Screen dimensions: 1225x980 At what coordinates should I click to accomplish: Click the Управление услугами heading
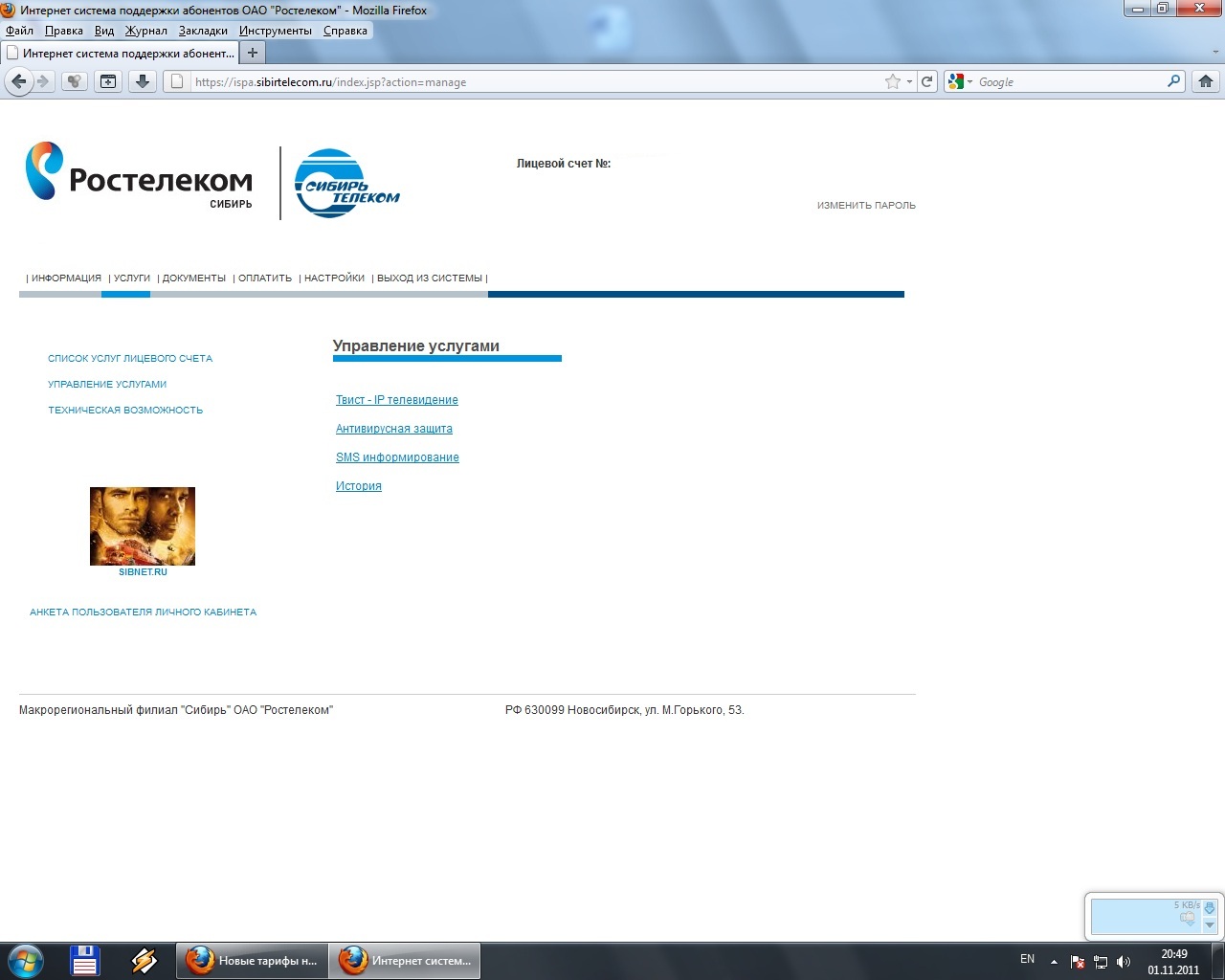416,346
